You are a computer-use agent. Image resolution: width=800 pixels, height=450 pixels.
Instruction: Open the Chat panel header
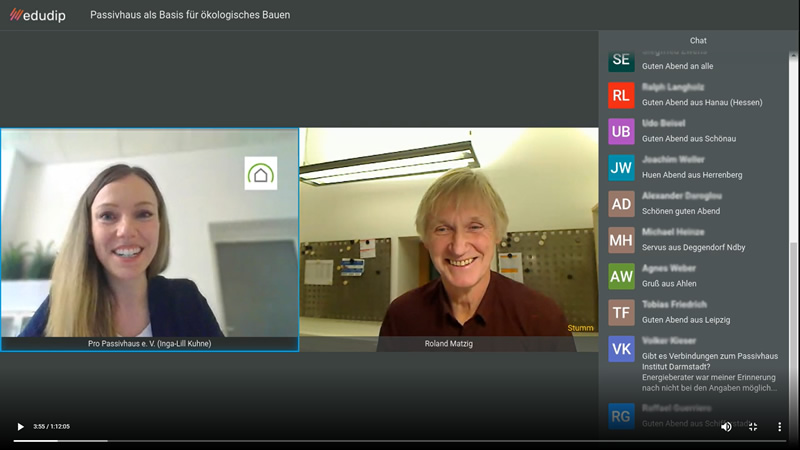coord(698,40)
